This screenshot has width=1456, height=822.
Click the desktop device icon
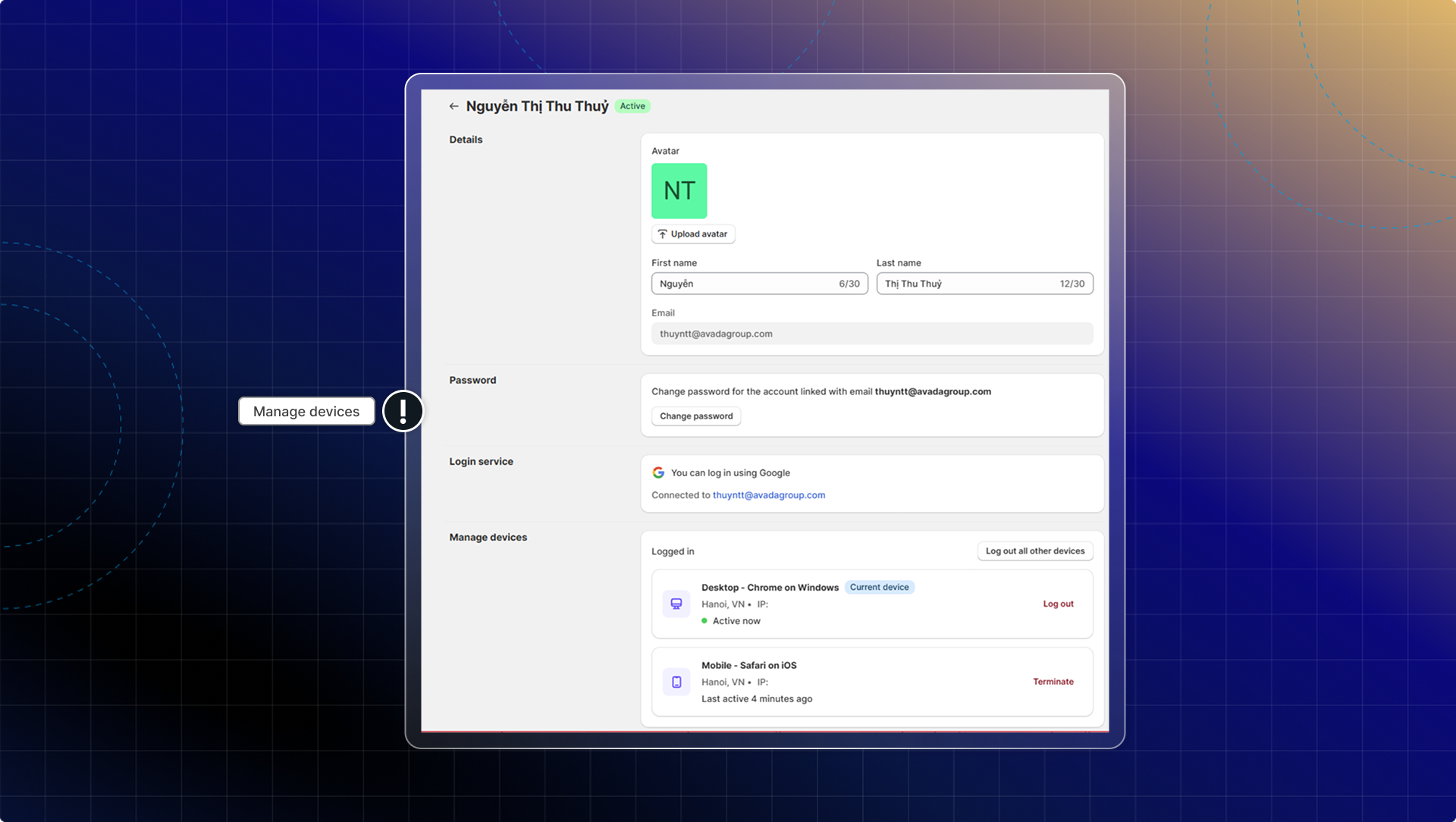click(676, 604)
